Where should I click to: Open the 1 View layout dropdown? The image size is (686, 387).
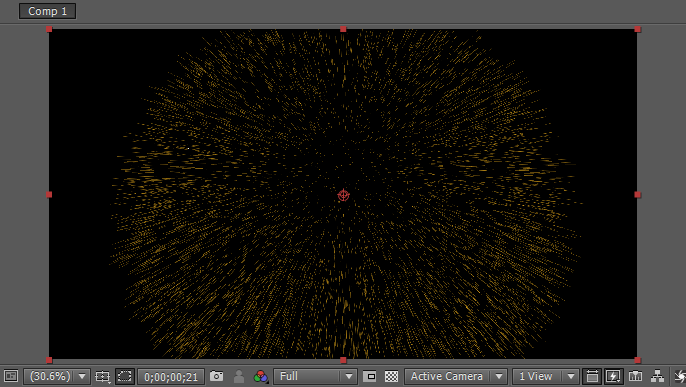pos(546,377)
